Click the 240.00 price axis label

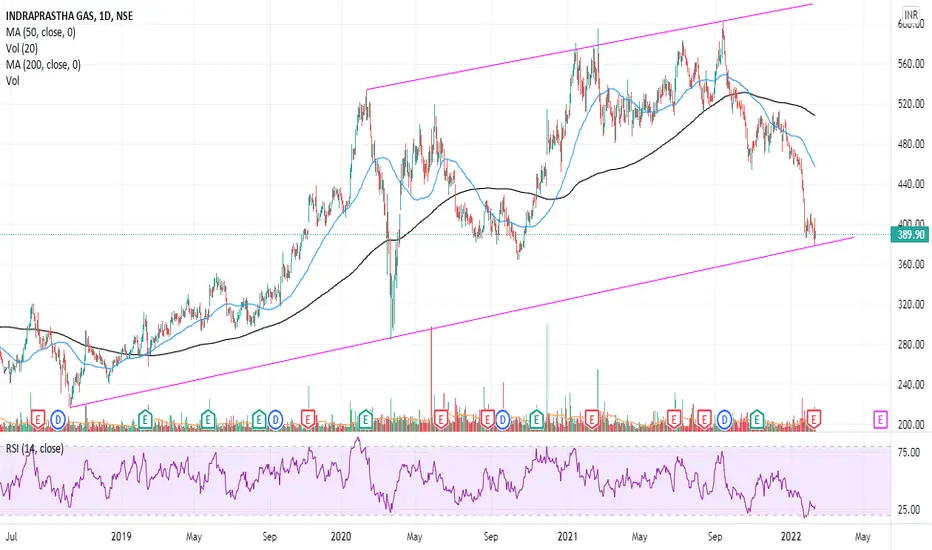tap(911, 385)
